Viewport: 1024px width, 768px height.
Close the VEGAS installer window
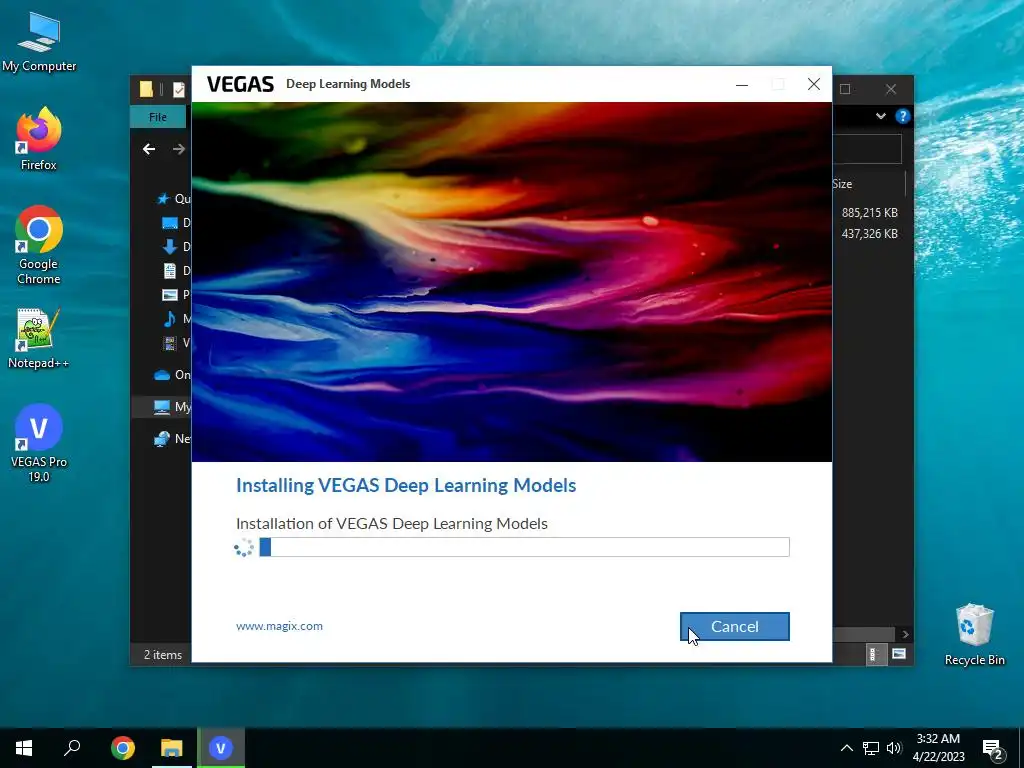tap(814, 84)
